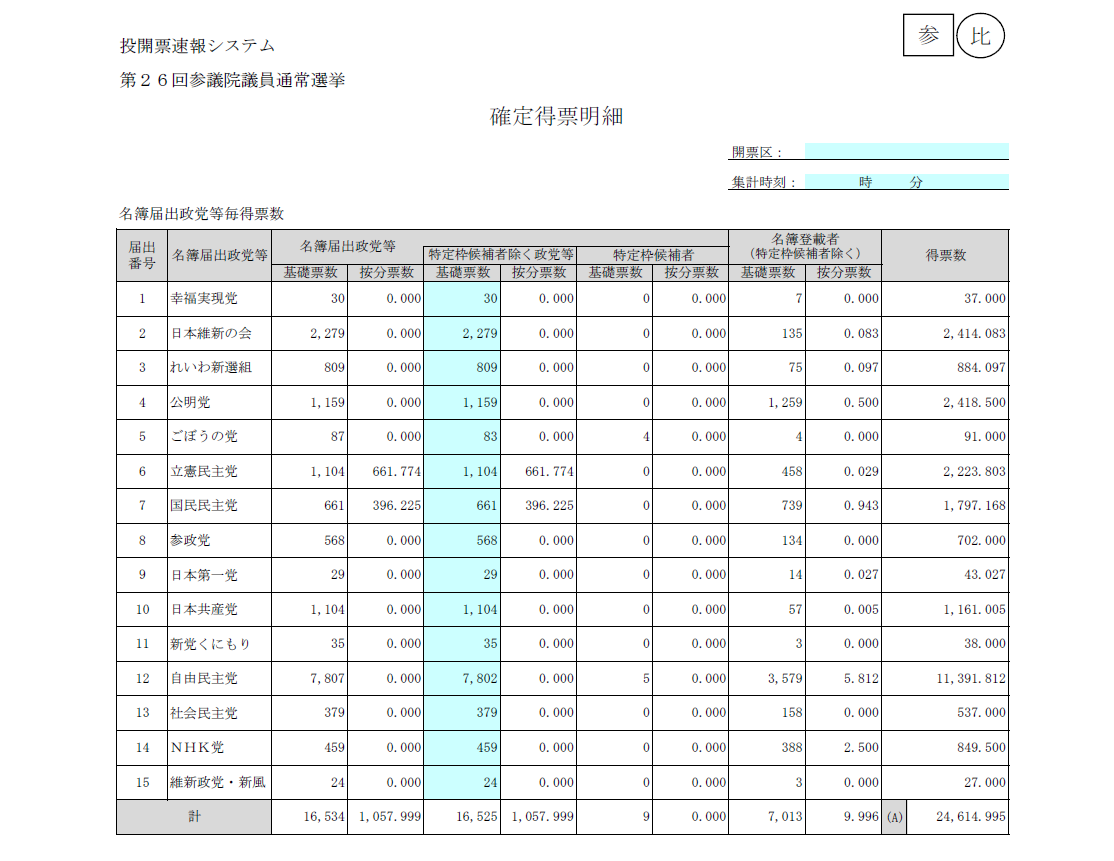This screenshot has height=861, width=1114.
Task: Click the 届出番号 column header
Action: click(142, 255)
